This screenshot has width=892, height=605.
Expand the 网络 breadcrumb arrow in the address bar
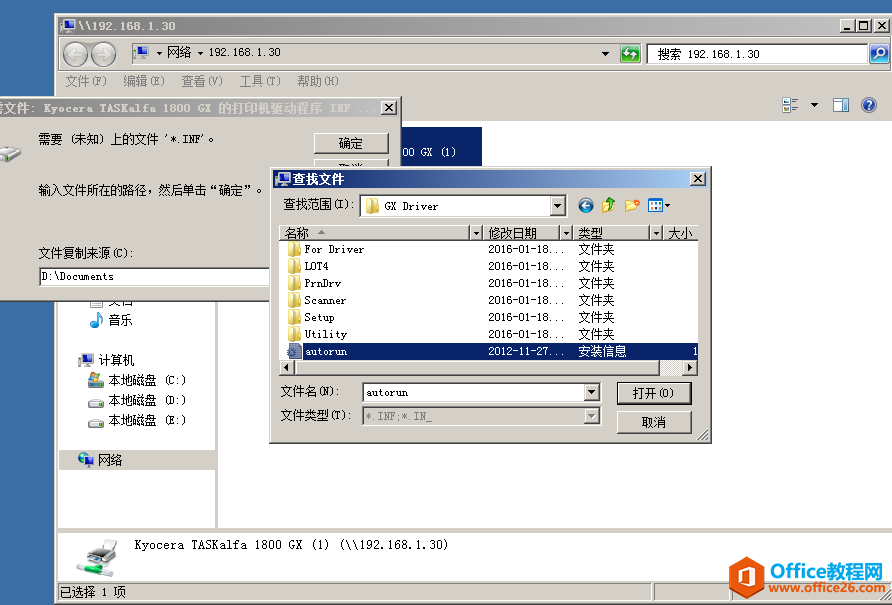coord(200,53)
